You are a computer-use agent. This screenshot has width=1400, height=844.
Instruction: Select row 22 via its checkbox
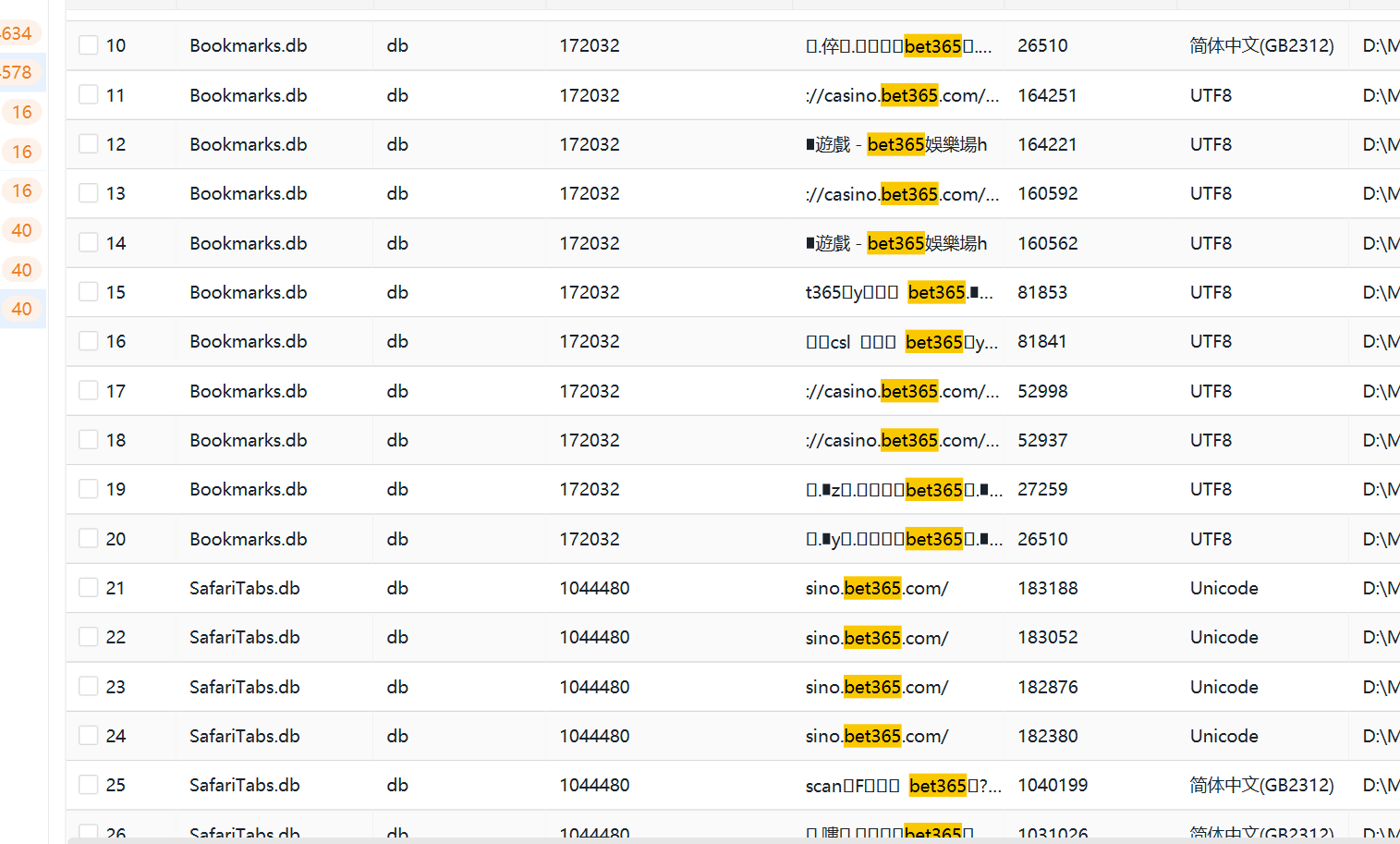click(89, 637)
